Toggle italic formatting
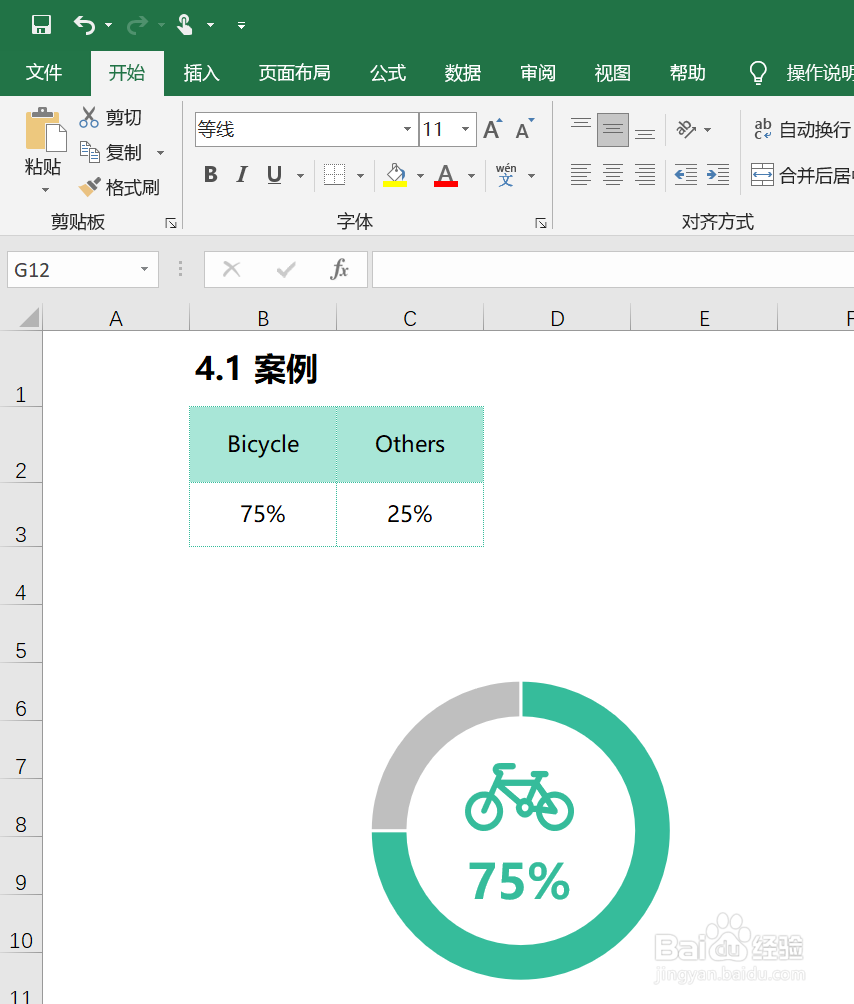 coord(242,175)
